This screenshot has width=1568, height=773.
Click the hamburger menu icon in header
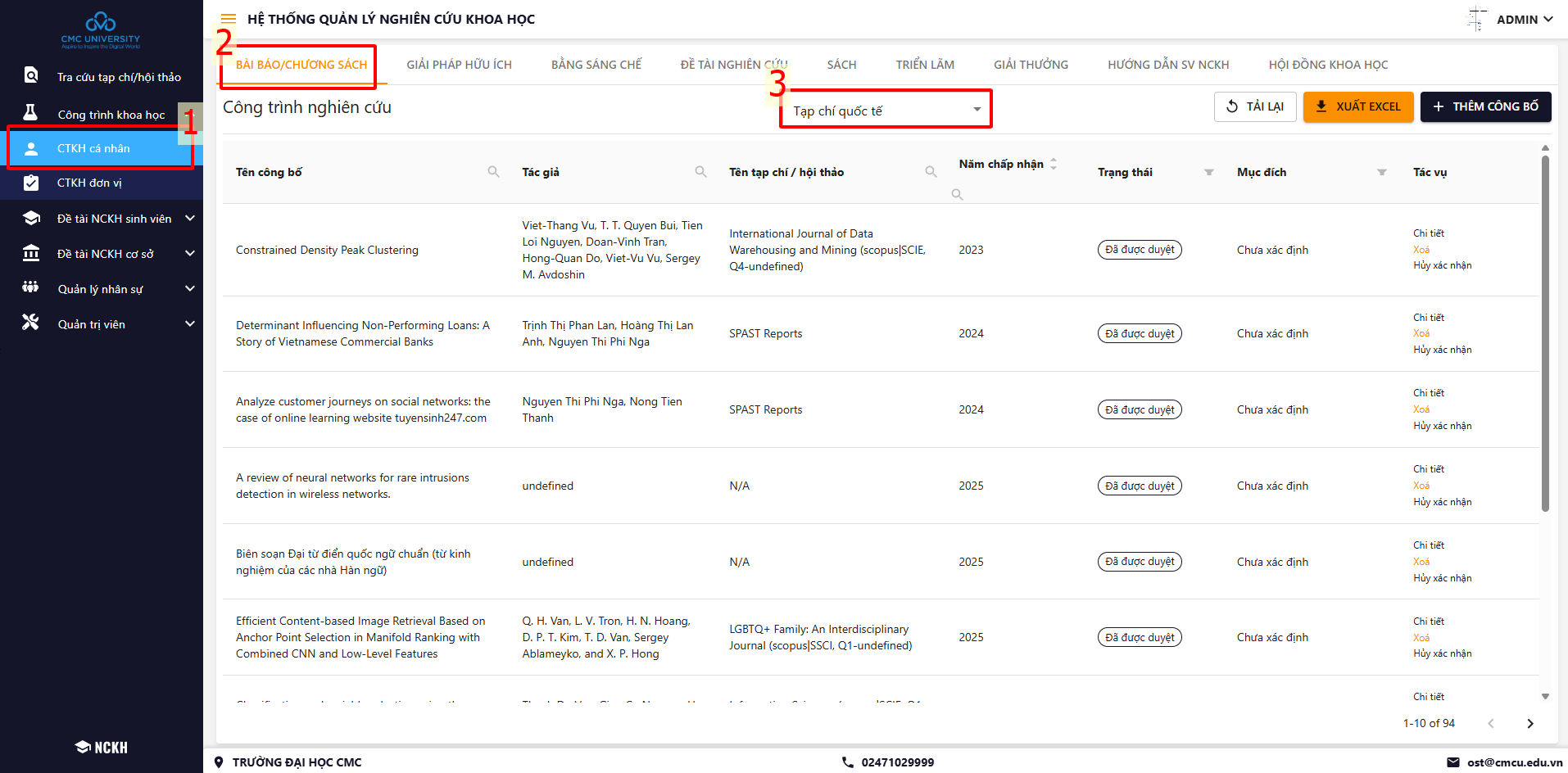229,19
